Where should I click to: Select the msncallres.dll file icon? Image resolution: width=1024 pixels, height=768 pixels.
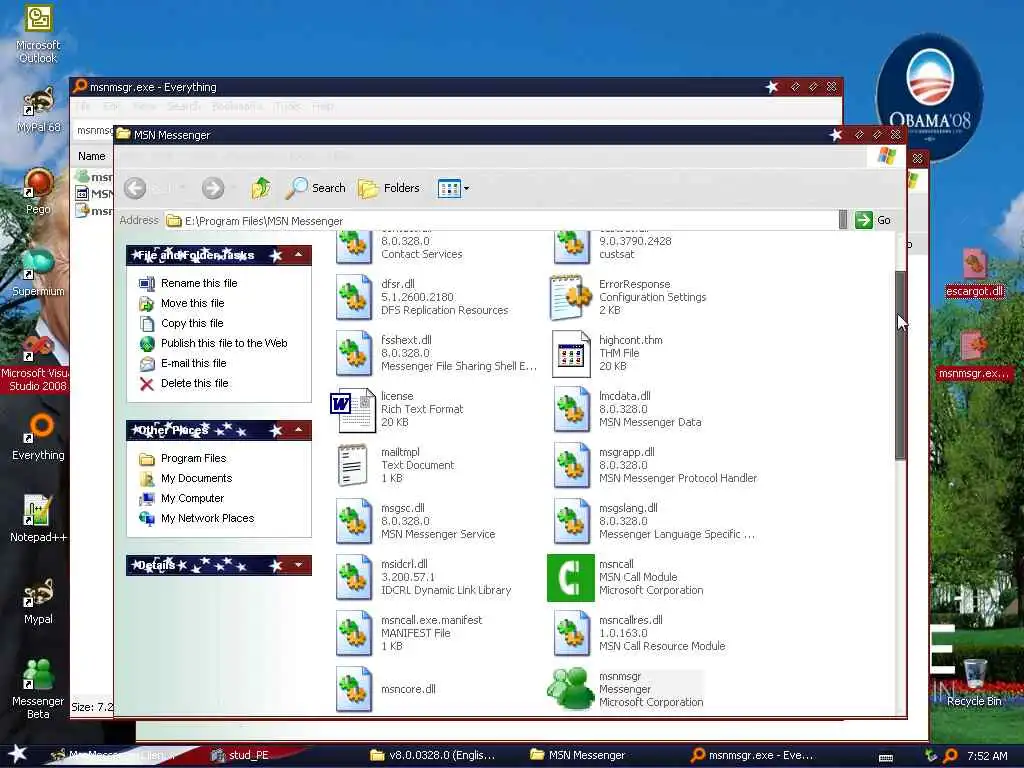pyautogui.click(x=572, y=633)
